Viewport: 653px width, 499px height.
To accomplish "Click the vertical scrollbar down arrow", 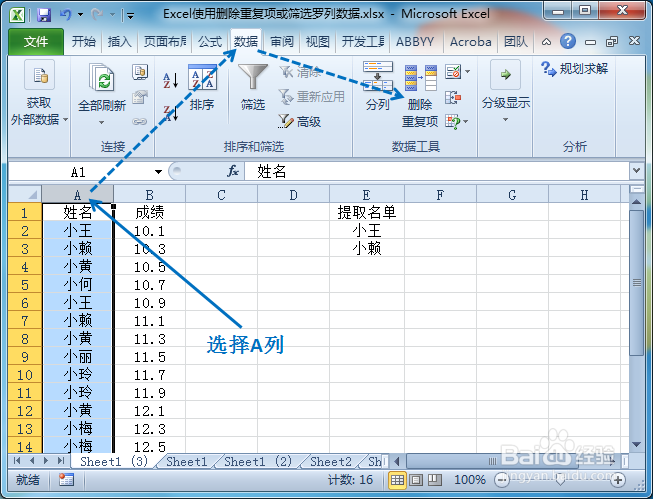I will (636, 445).
